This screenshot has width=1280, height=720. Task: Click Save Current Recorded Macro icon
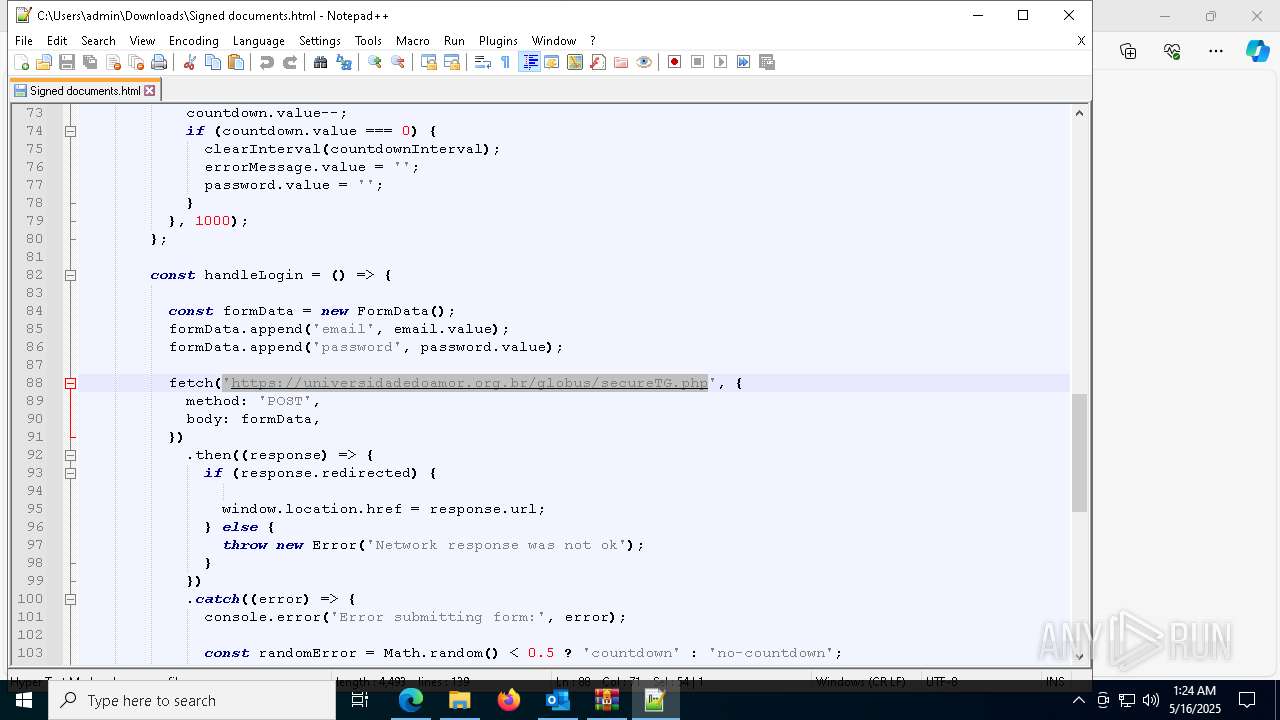[x=767, y=62]
